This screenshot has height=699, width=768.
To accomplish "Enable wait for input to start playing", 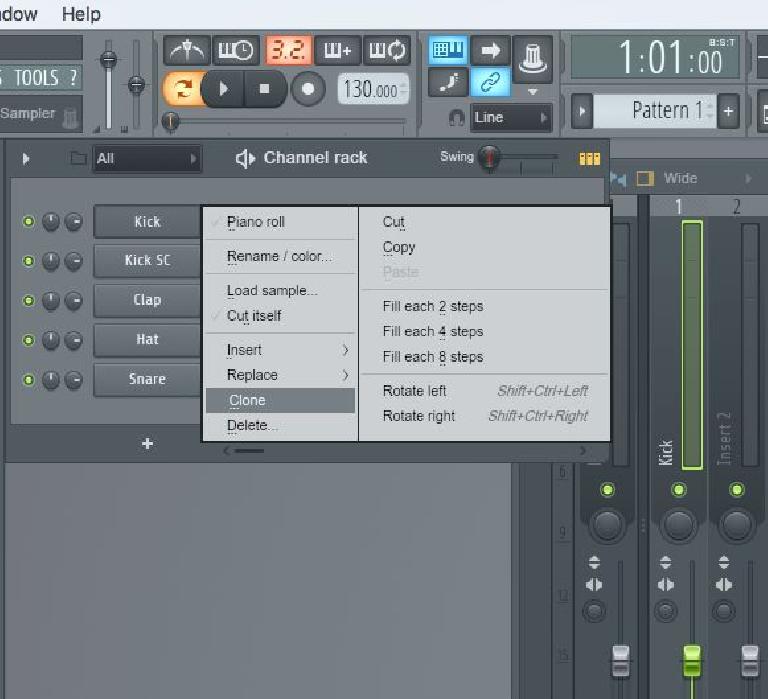I will point(236,50).
